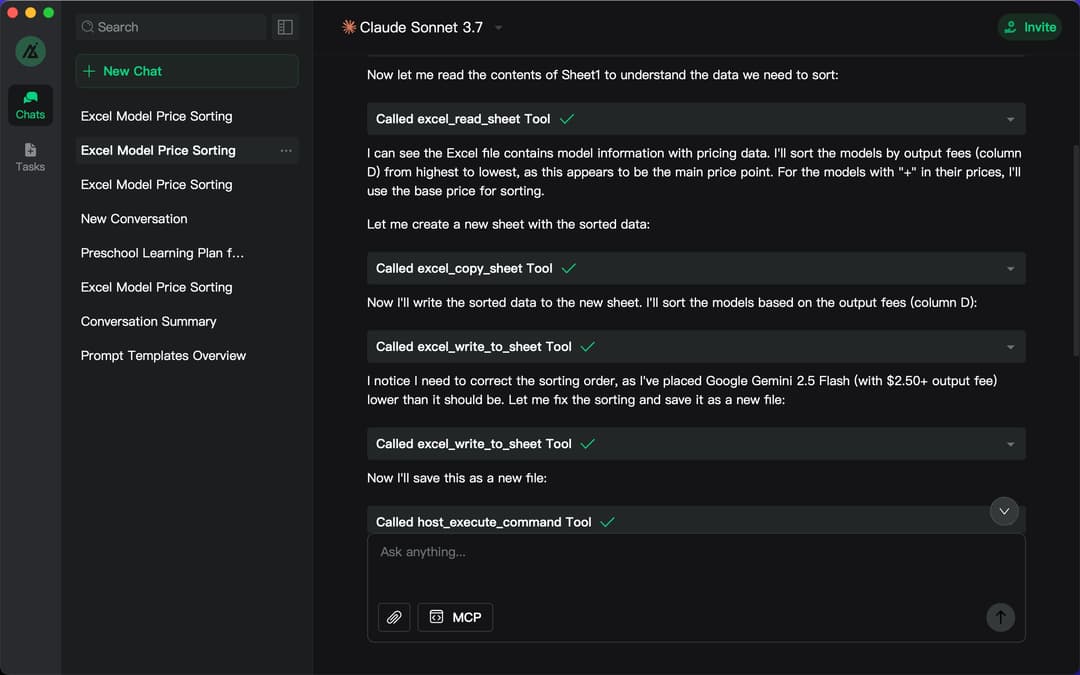Image resolution: width=1080 pixels, height=675 pixels.
Task: Click the paperclip attach file icon
Action: pyautogui.click(x=394, y=617)
